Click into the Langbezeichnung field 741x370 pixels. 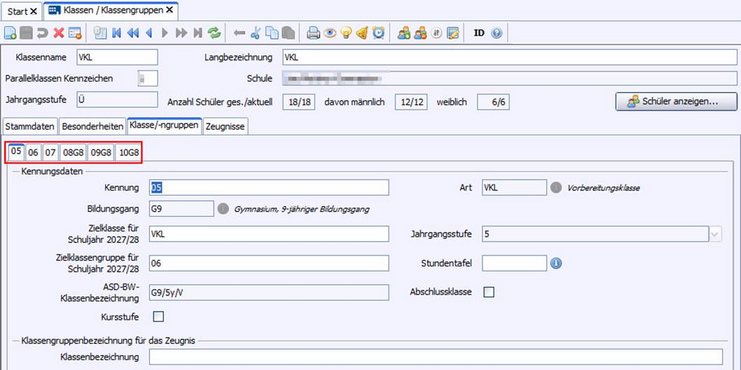point(509,57)
